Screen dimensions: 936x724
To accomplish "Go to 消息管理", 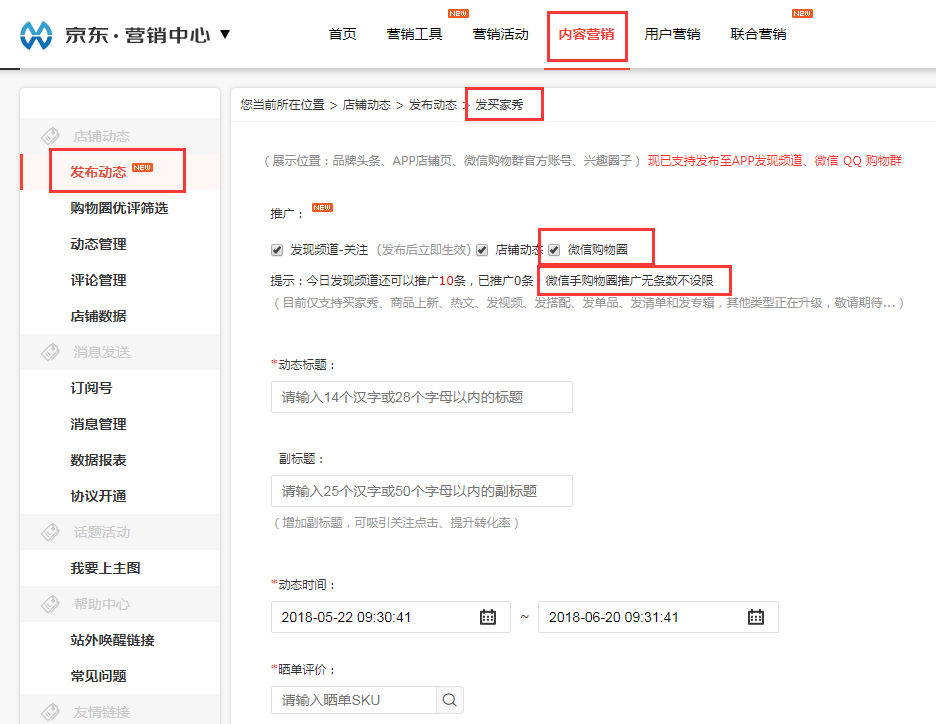I will 98,424.
